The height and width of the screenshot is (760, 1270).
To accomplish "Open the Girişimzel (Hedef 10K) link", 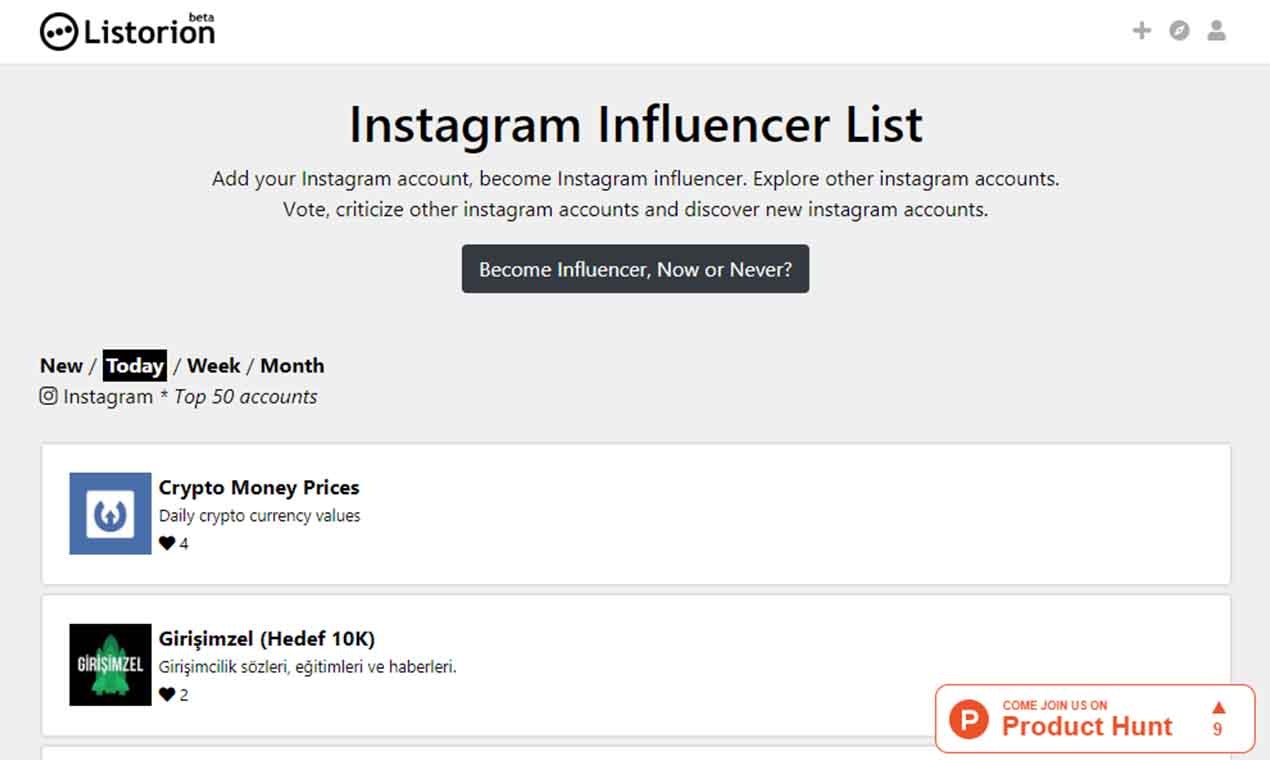I will pyautogui.click(x=267, y=639).
